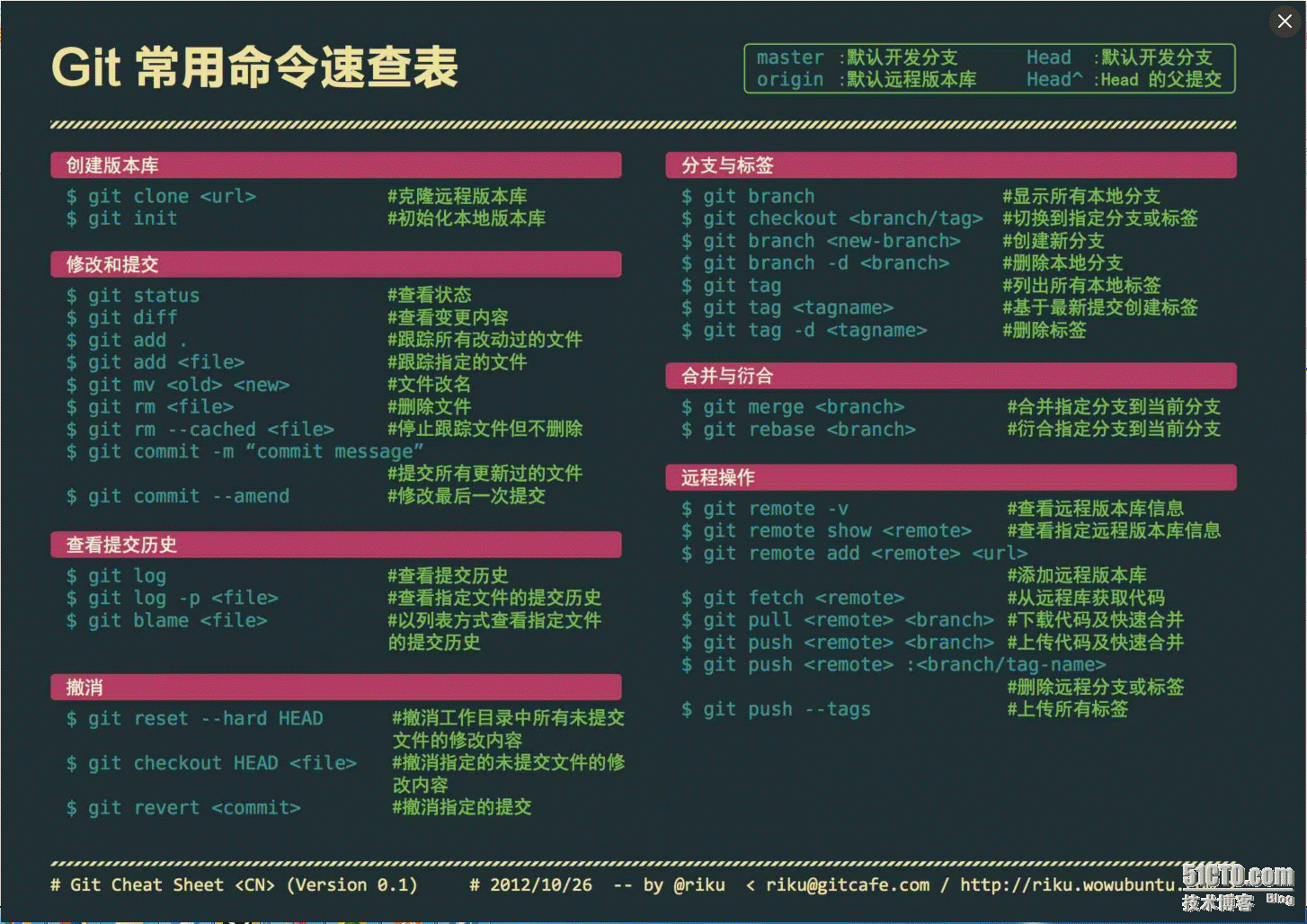Click the 'git commit -m' command line
Viewport: 1307px width, 924px height.
[245, 451]
